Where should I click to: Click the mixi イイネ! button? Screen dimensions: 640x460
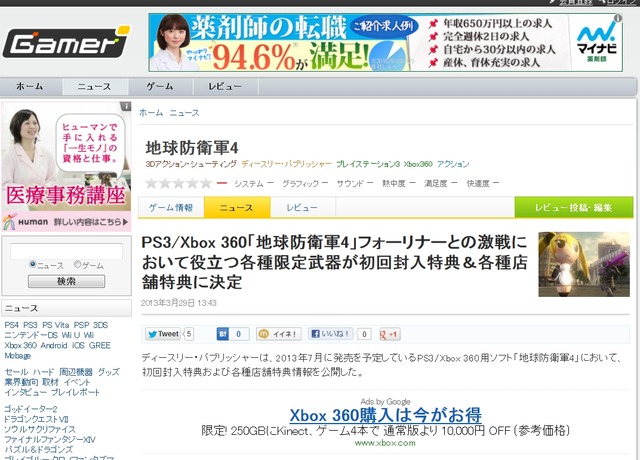(x=279, y=334)
